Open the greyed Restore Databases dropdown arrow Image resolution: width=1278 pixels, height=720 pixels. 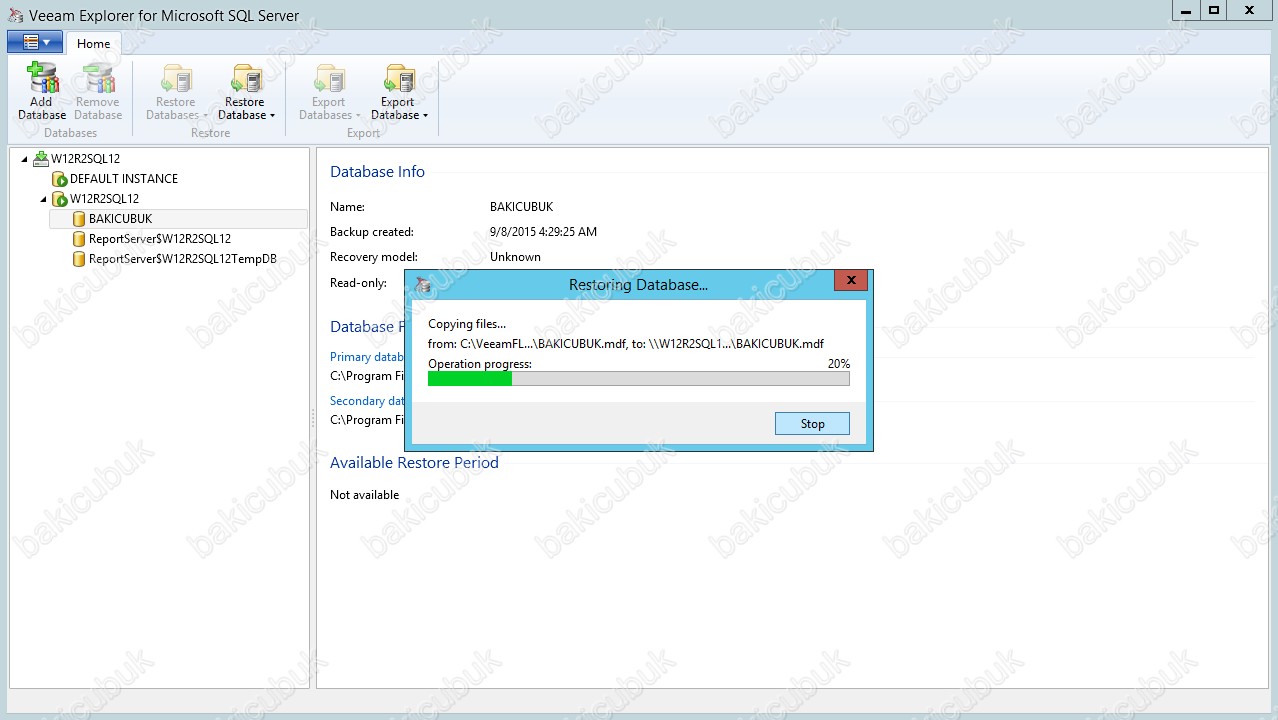[205, 116]
